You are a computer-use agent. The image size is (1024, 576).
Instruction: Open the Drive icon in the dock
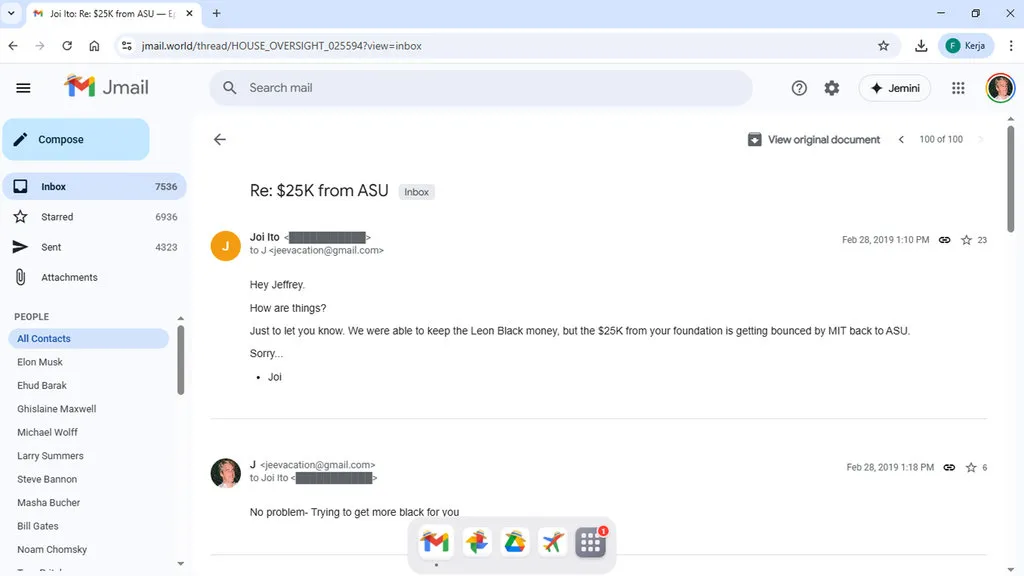(x=514, y=542)
